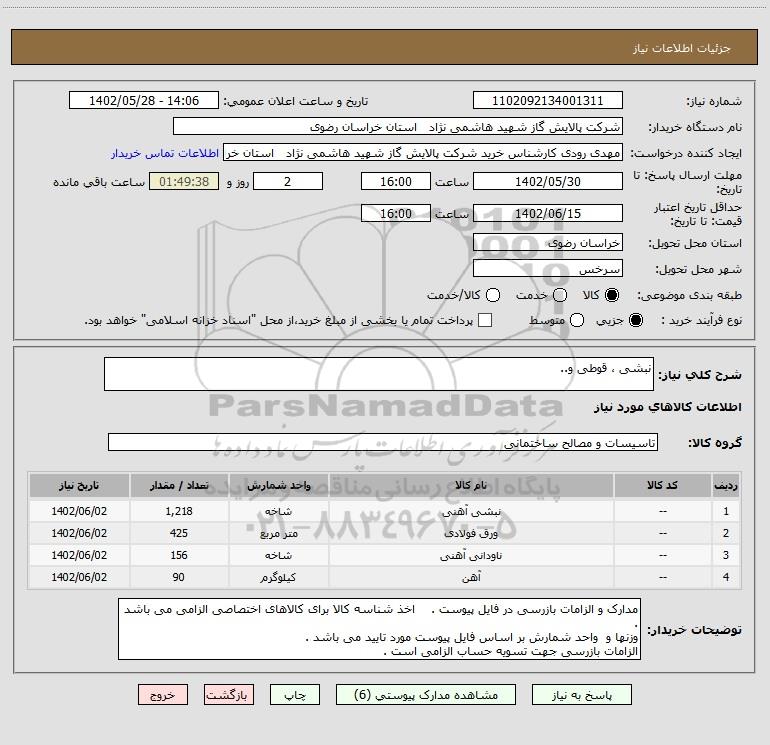The width and height of the screenshot is (770, 745).
Task: Click the جزئیات اطلاعات نیاز header title
Action: (682, 48)
